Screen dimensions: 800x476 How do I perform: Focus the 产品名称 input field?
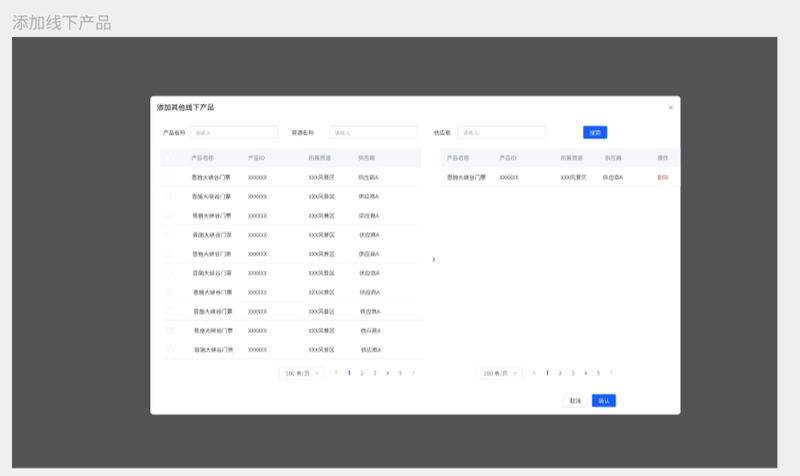click(x=234, y=133)
